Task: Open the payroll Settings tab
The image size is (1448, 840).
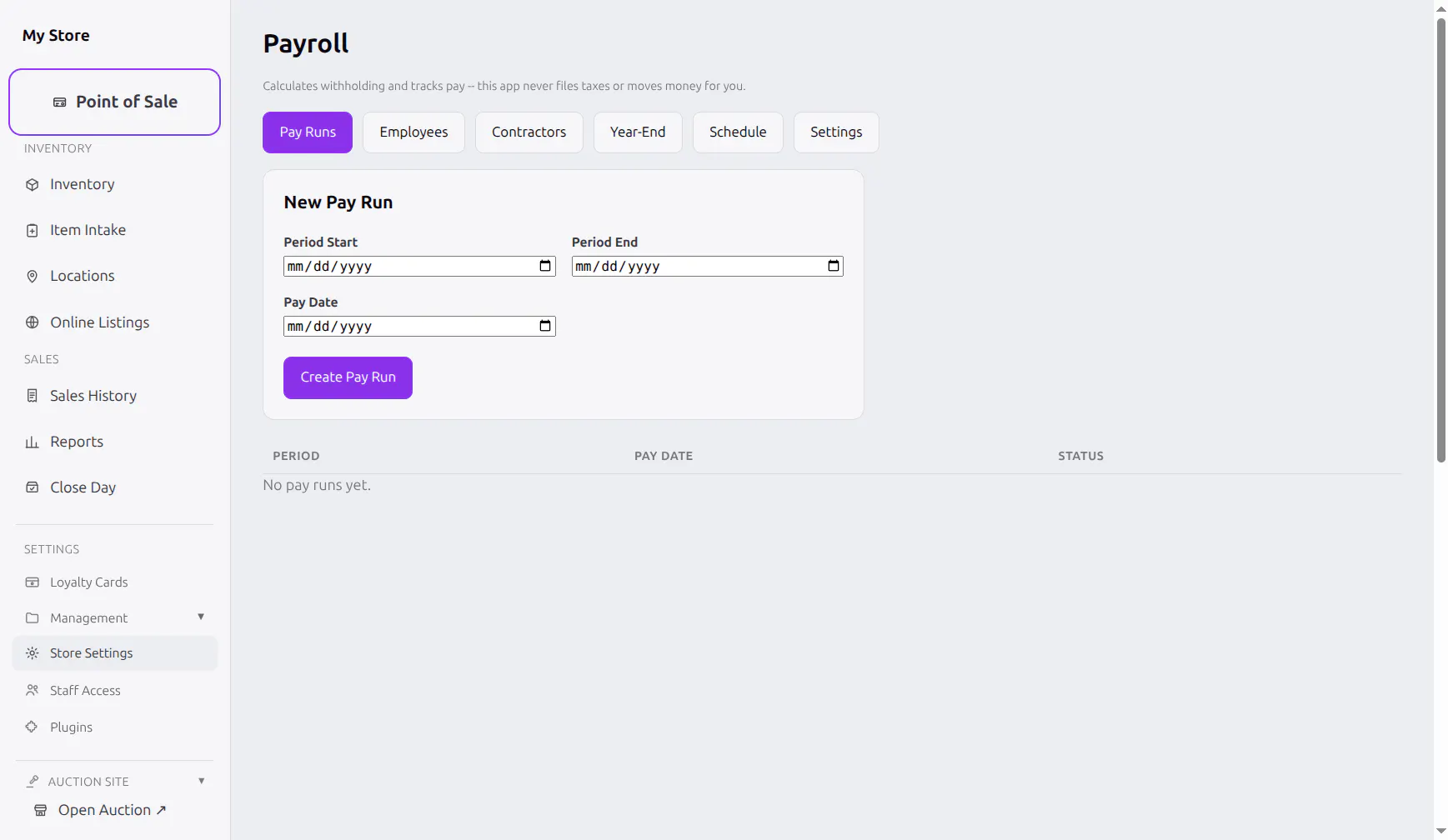Action: point(836,132)
